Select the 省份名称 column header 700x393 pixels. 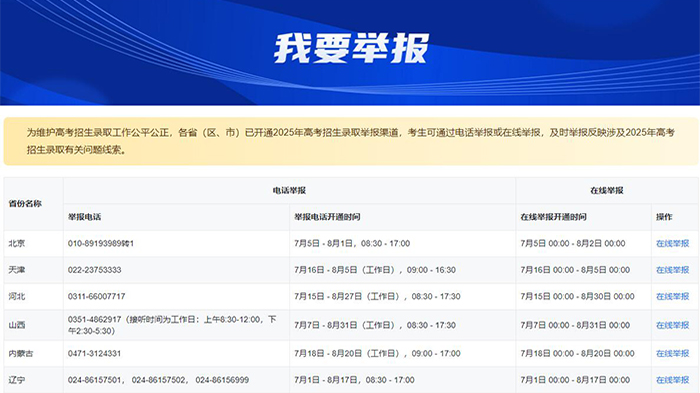point(25,204)
